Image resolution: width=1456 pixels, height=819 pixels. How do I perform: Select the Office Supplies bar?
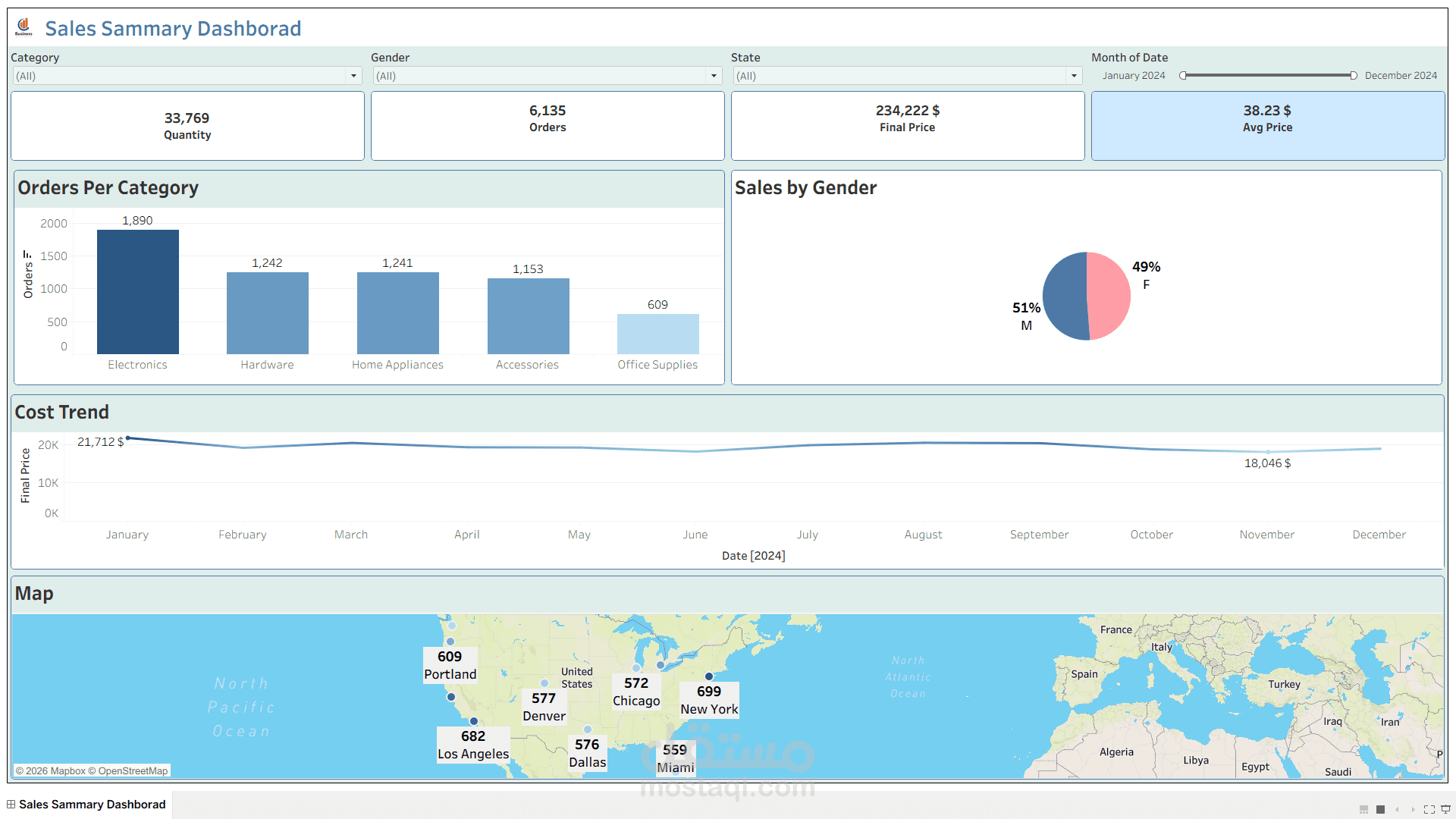point(658,334)
